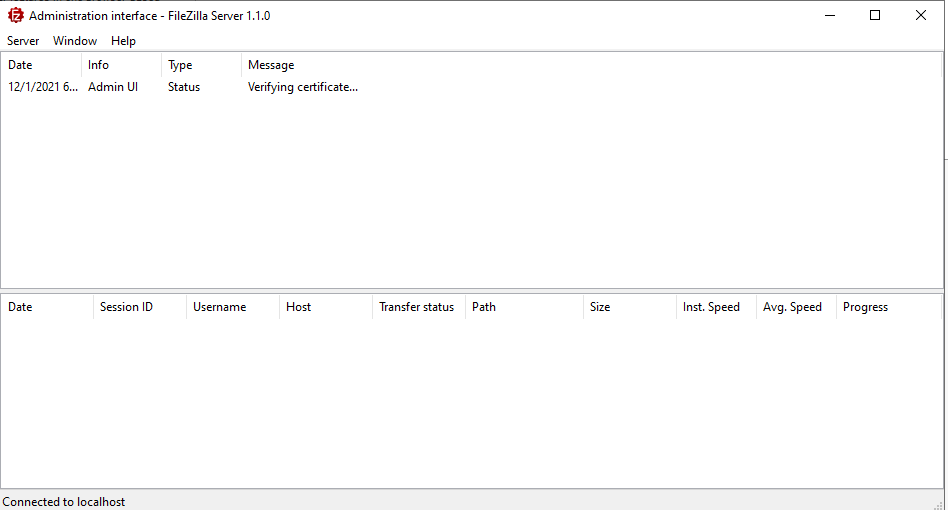The width and height of the screenshot is (948, 510).
Task: Click the Username column header
Action: pyautogui.click(x=233, y=307)
